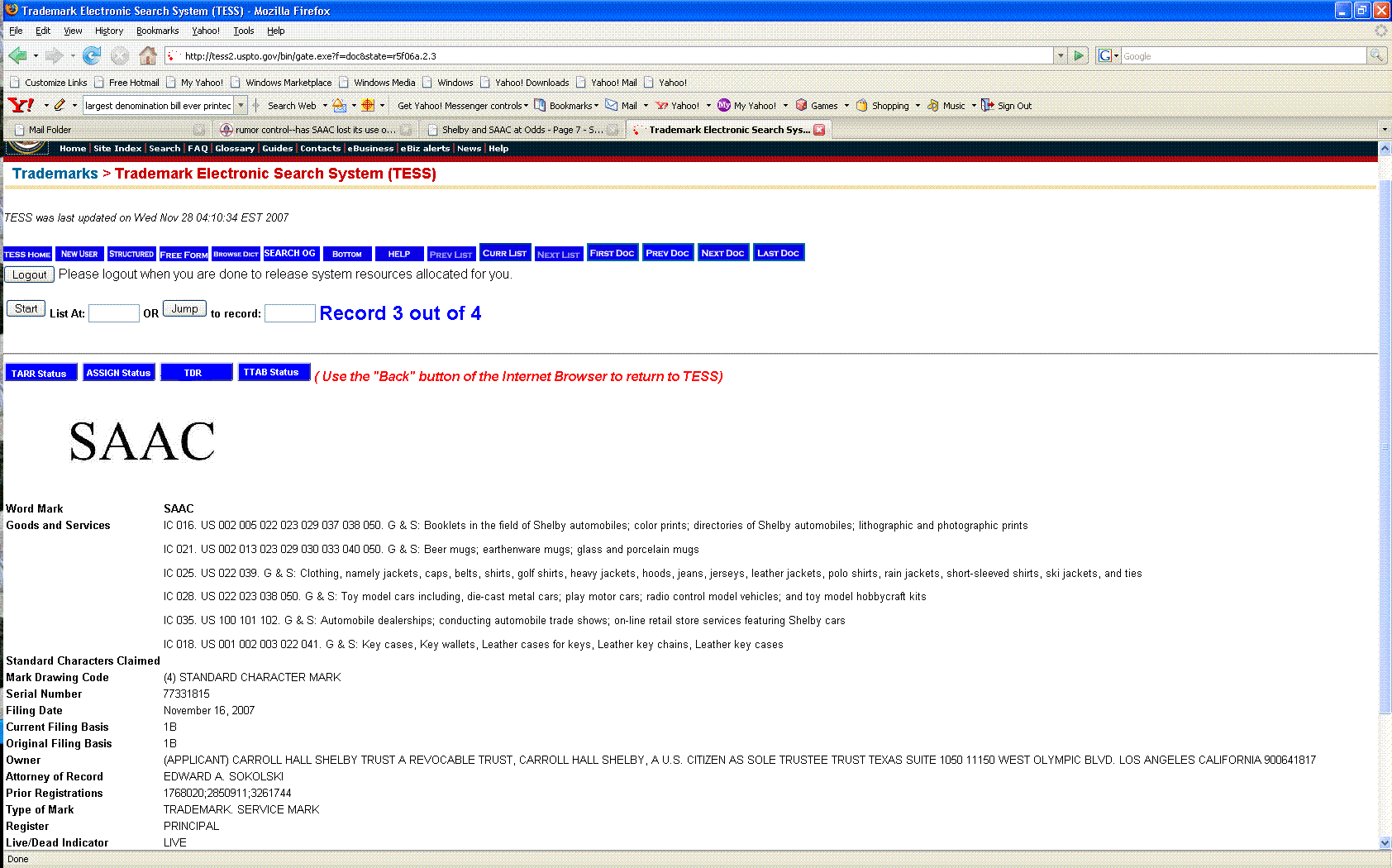Open the Bookmarks menu in menu bar
This screenshot has height=868, width=1392.
coord(157,31)
